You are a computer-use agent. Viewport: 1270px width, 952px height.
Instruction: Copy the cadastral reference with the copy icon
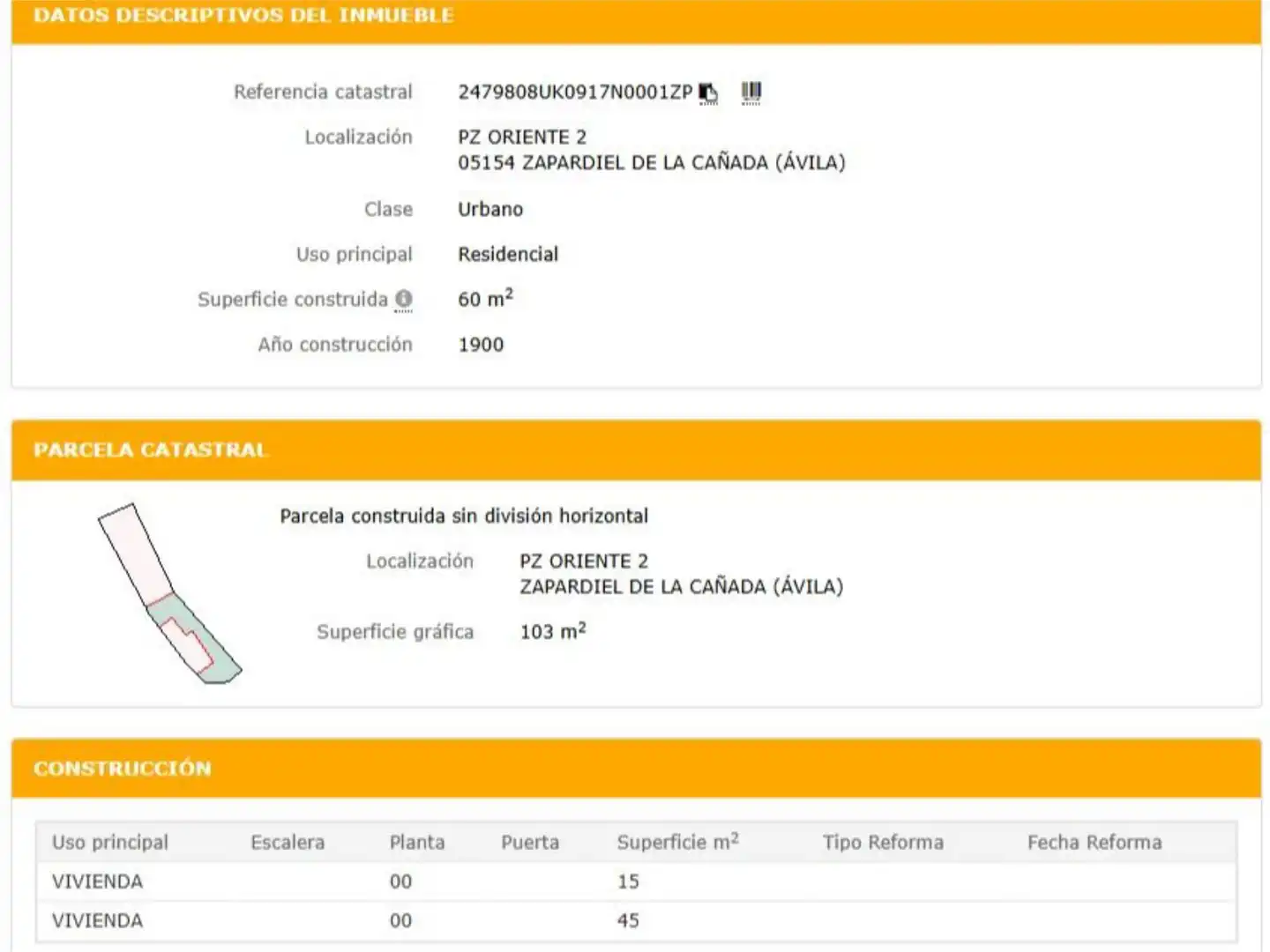(x=708, y=93)
